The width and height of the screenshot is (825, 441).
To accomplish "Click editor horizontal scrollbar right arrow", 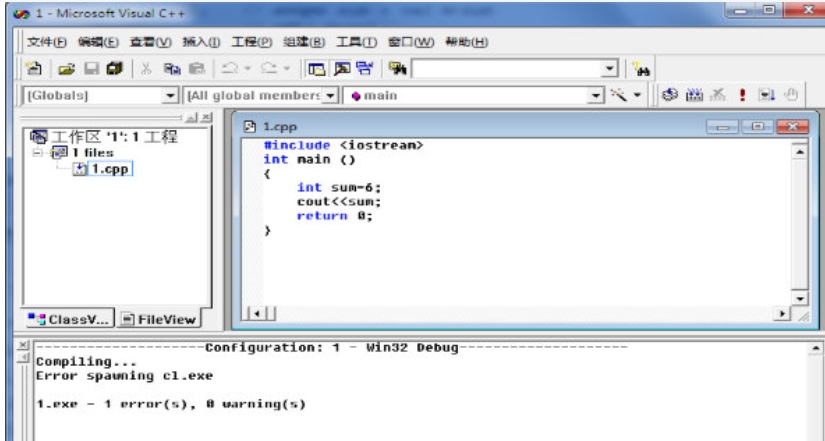I will point(783,314).
